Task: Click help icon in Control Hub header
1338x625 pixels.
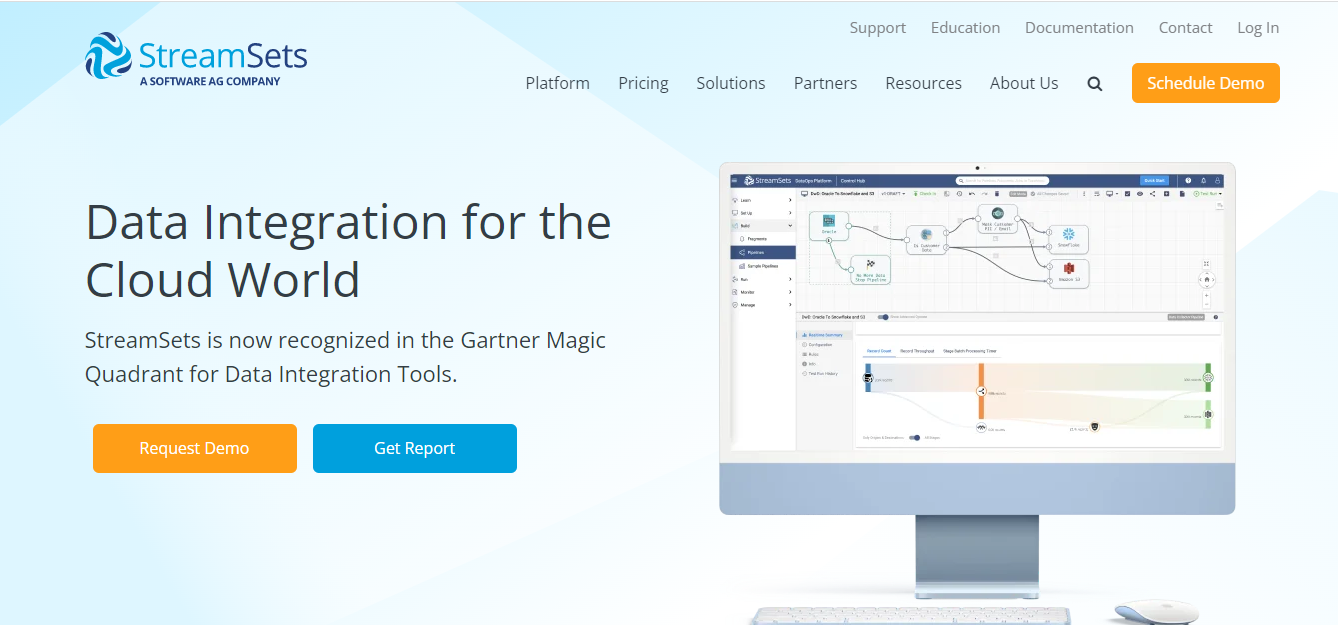Action: 1188,181
